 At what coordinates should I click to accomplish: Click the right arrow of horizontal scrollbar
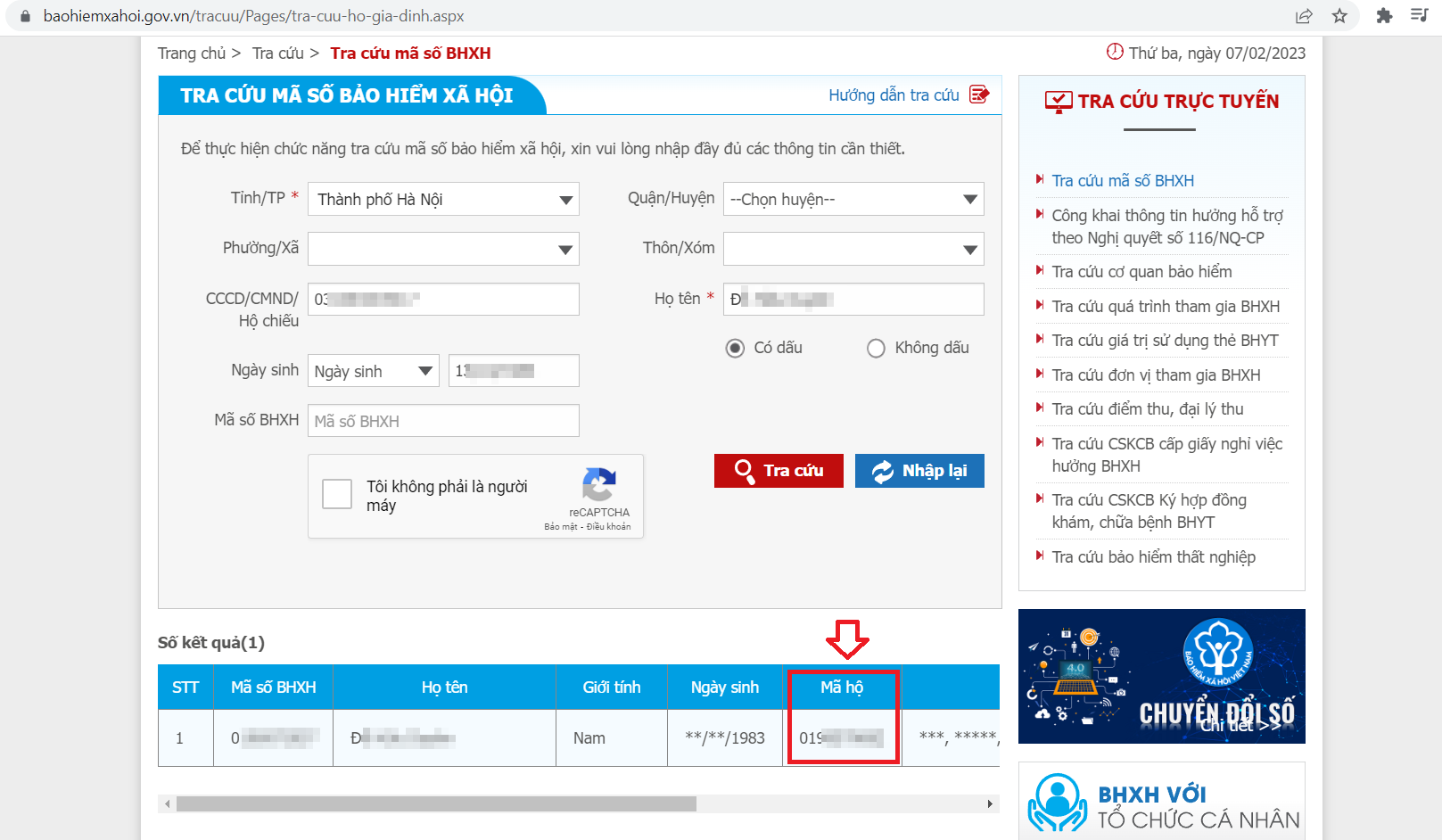pos(990,804)
